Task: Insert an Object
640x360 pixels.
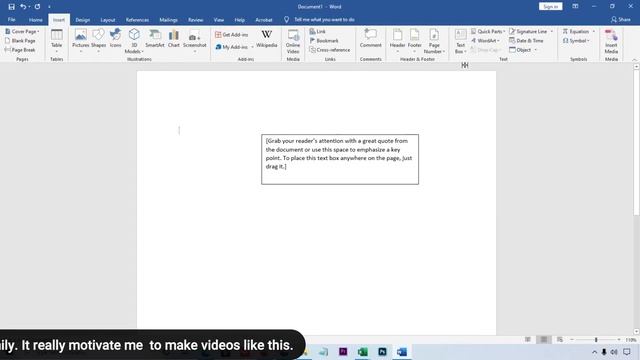Action: pos(520,50)
